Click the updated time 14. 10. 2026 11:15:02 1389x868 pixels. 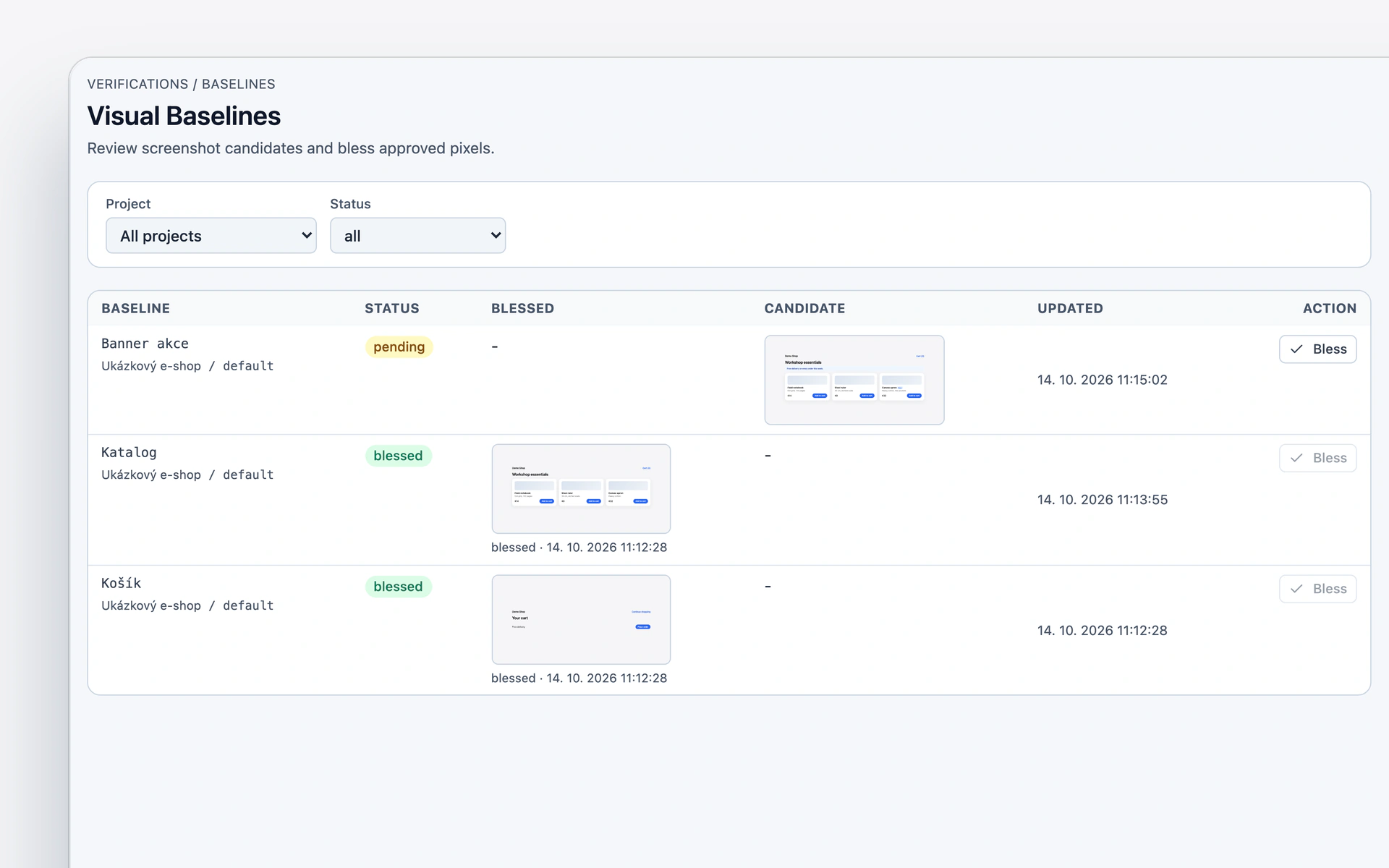pos(1102,380)
